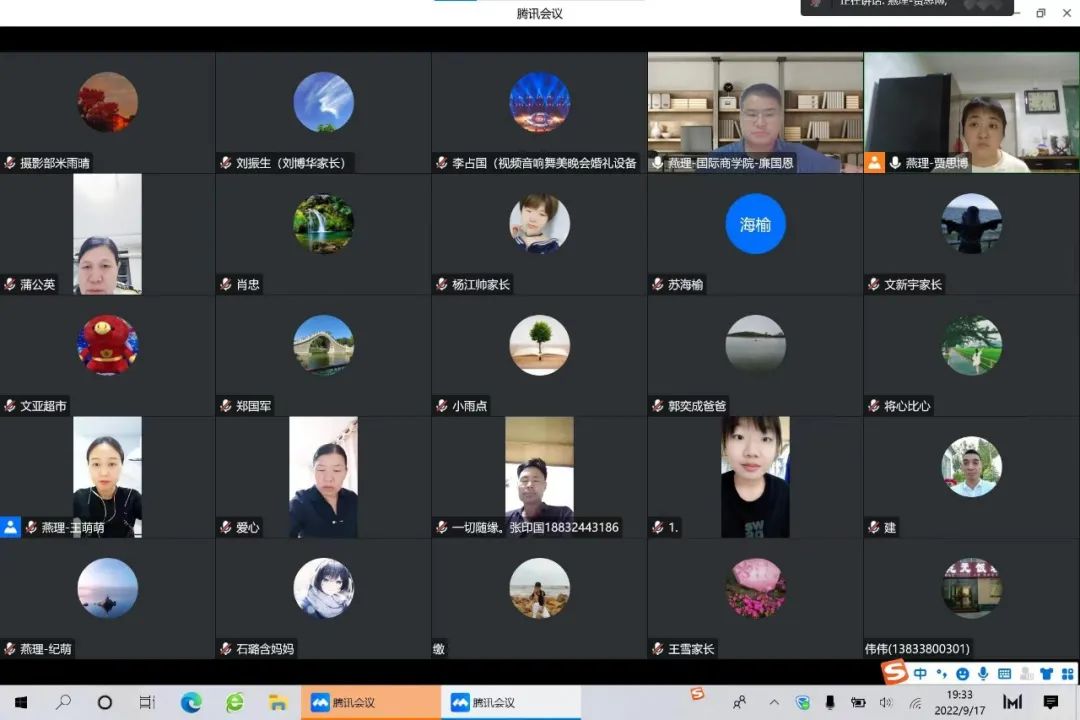Click the blue person icon beside 燕理-王萌萌
The height and width of the screenshot is (720, 1080).
click(10, 527)
